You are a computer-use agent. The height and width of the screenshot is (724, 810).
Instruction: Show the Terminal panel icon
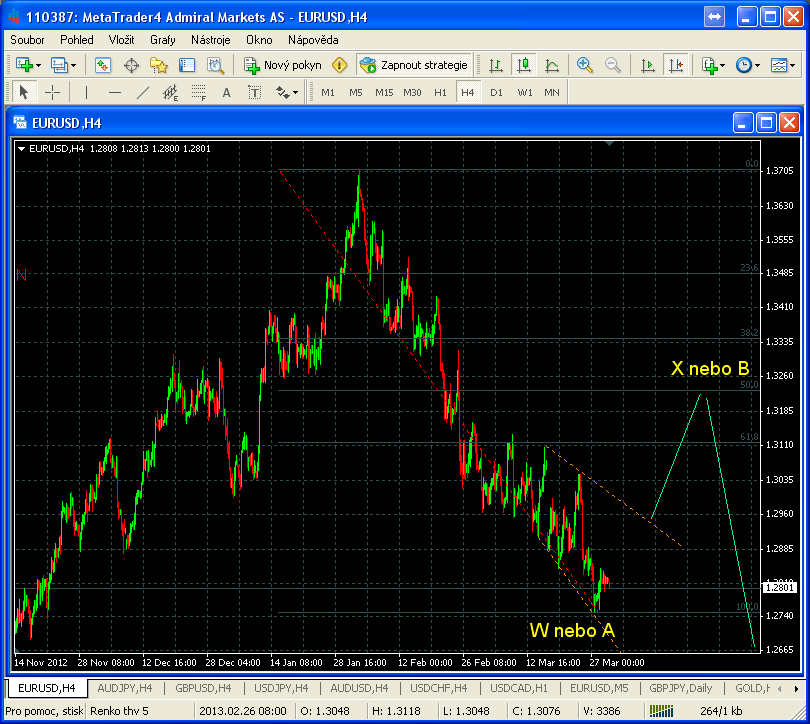pos(186,65)
